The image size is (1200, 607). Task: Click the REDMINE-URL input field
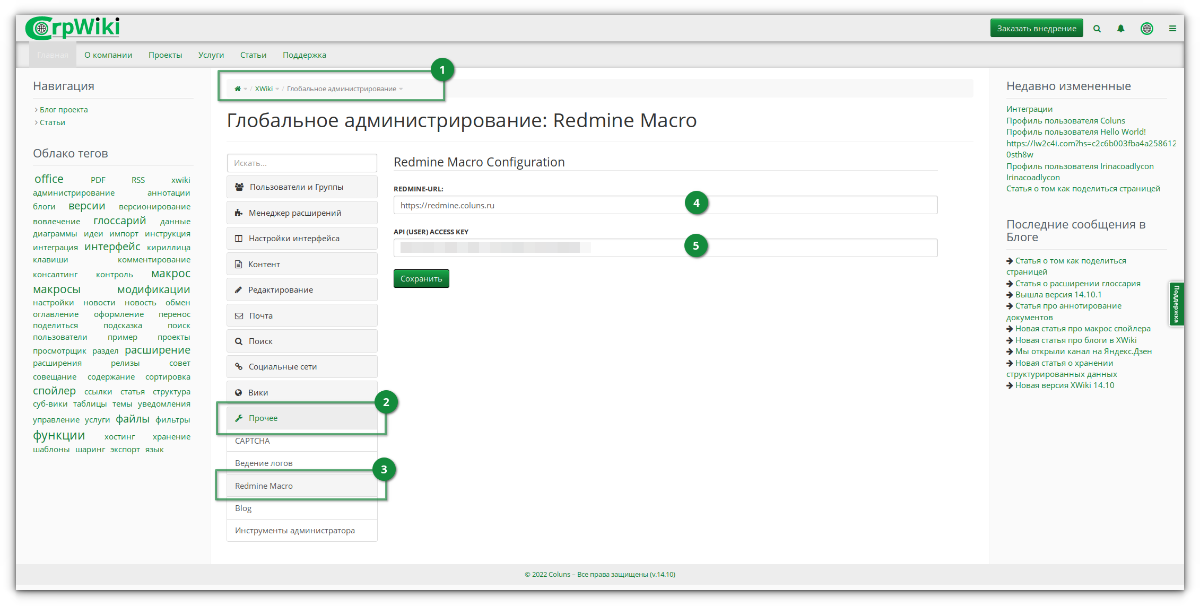point(665,205)
